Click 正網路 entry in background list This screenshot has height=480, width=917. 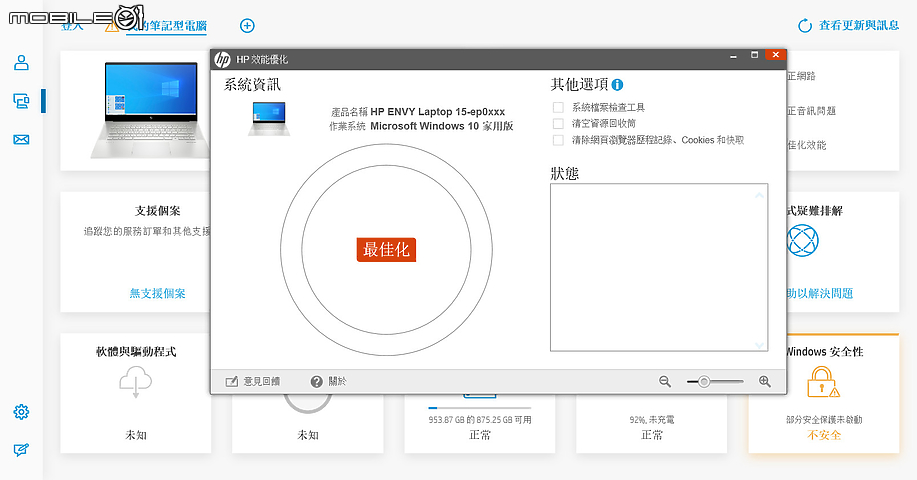801,76
